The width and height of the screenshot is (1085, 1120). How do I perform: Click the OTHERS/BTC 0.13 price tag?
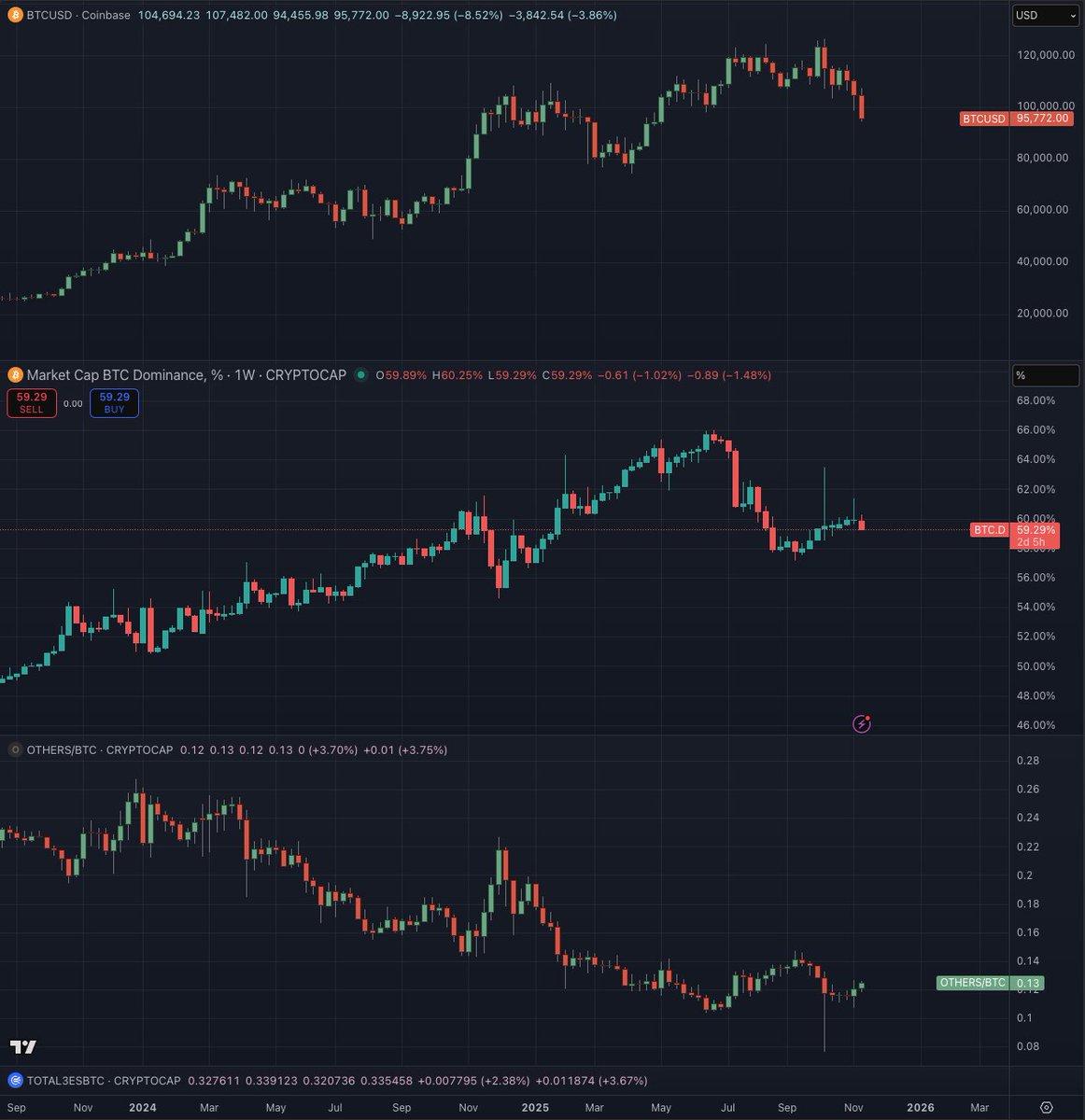pyautogui.click(x=990, y=983)
